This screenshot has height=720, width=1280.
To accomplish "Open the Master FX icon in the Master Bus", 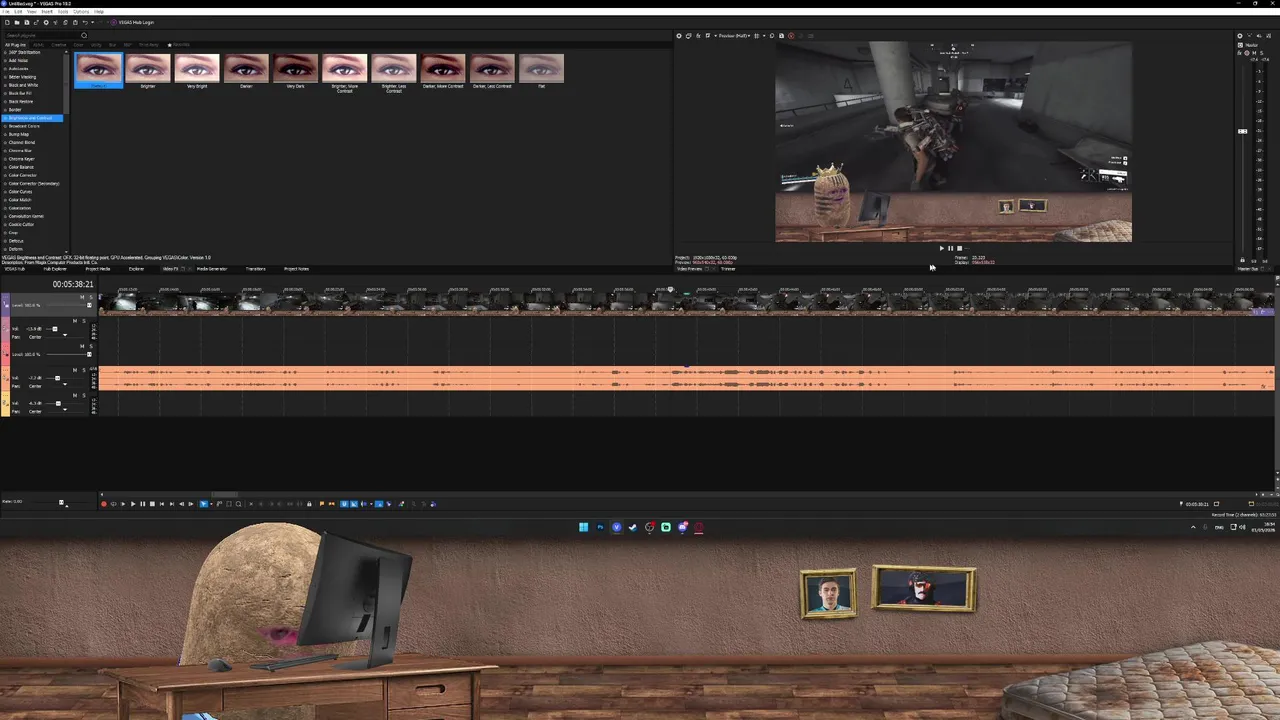I will [x=1240, y=53].
